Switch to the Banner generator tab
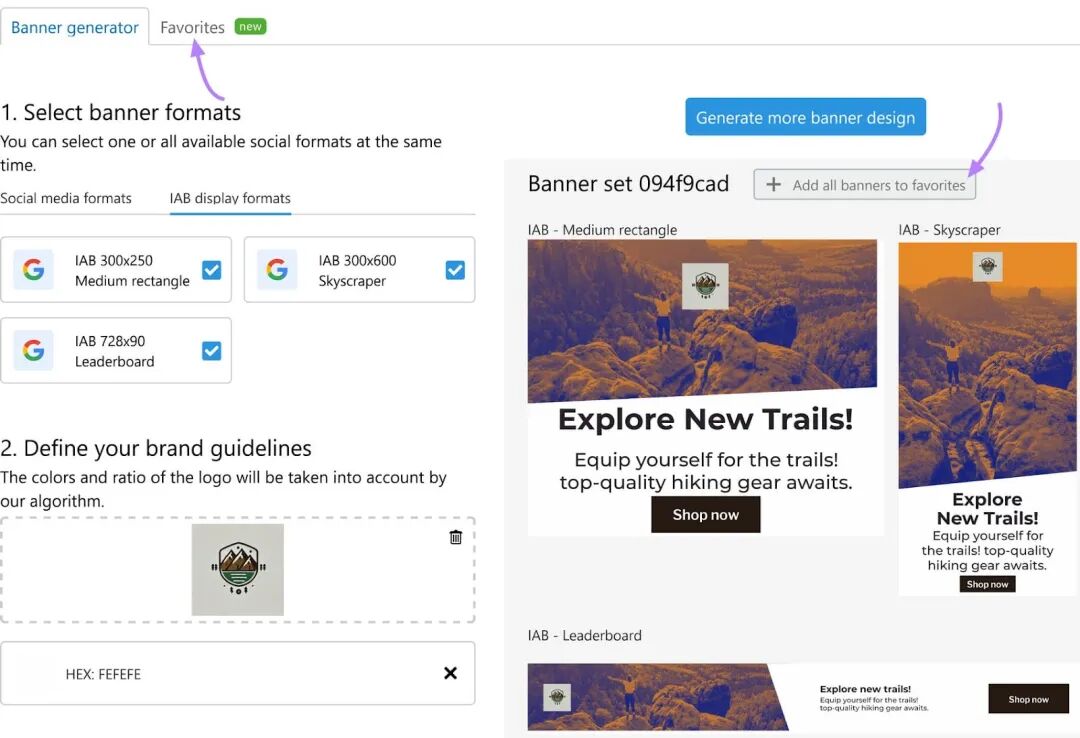 click(74, 28)
